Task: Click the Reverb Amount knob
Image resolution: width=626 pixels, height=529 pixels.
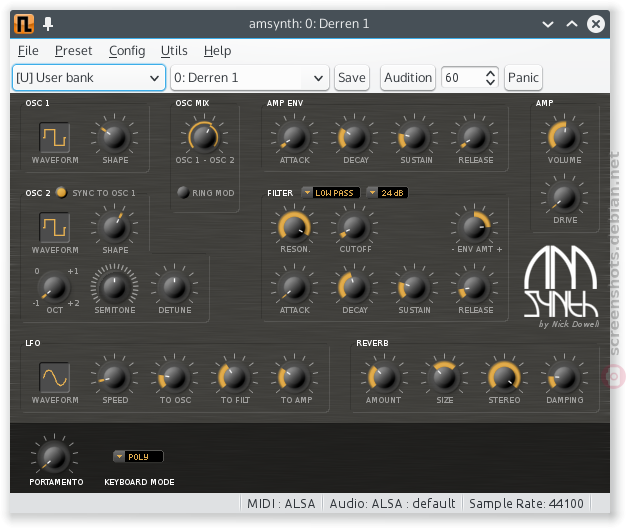Action: pos(384,377)
